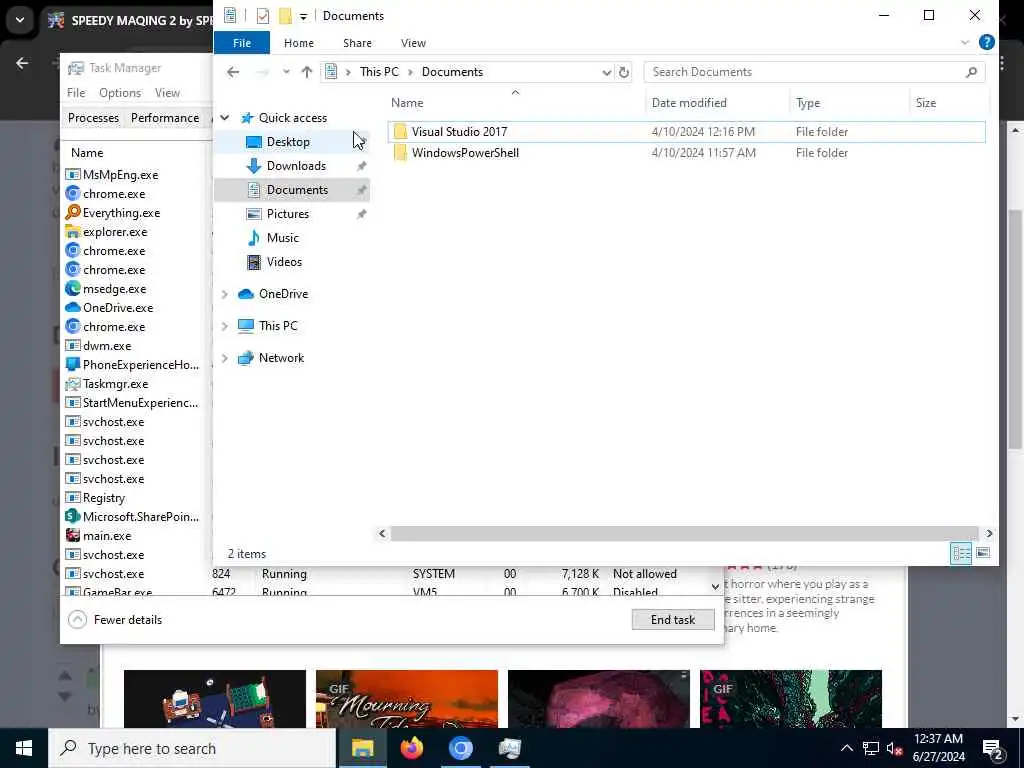Open Chrome from the taskbar
The image size is (1024, 768).
pyautogui.click(x=460, y=748)
